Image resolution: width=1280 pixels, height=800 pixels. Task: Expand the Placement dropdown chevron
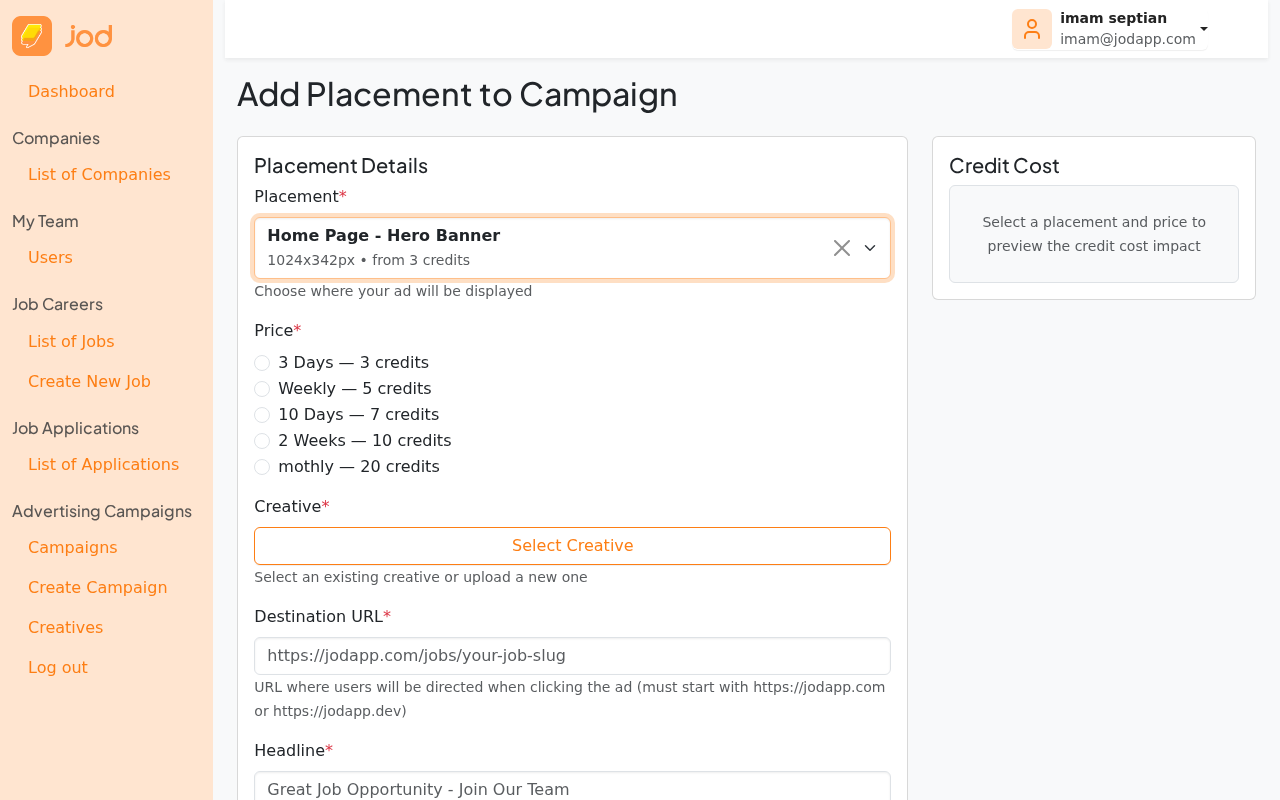870,248
